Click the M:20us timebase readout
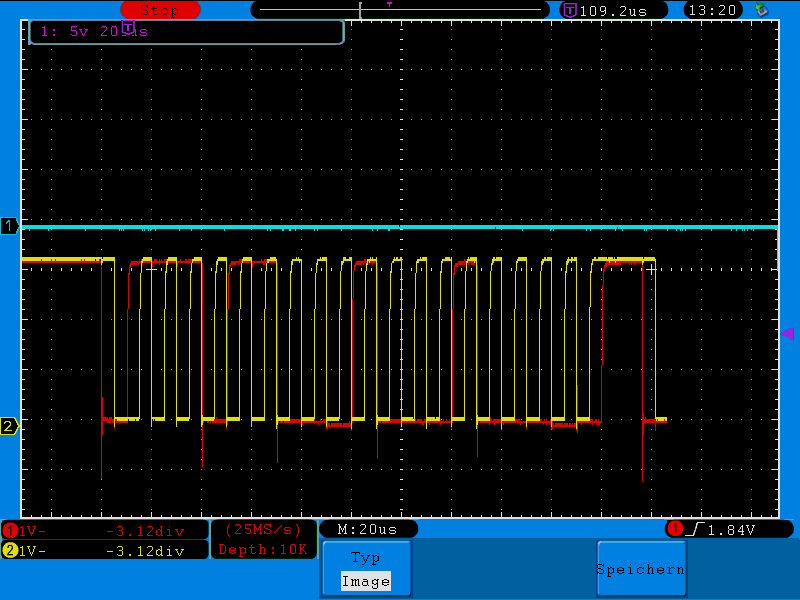The width and height of the screenshot is (800, 600). tap(368, 530)
